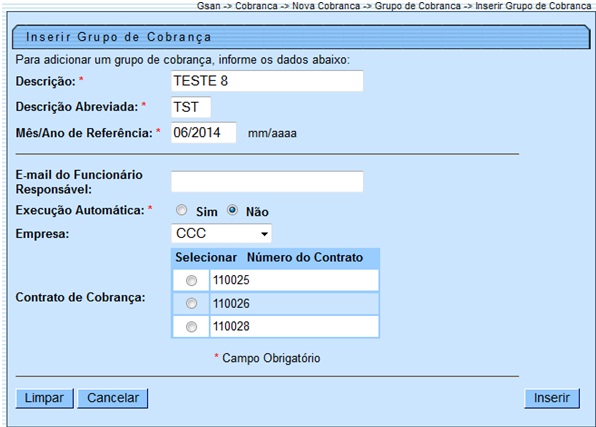Click the E-mail do Funcionário Responsável field

coord(267,182)
